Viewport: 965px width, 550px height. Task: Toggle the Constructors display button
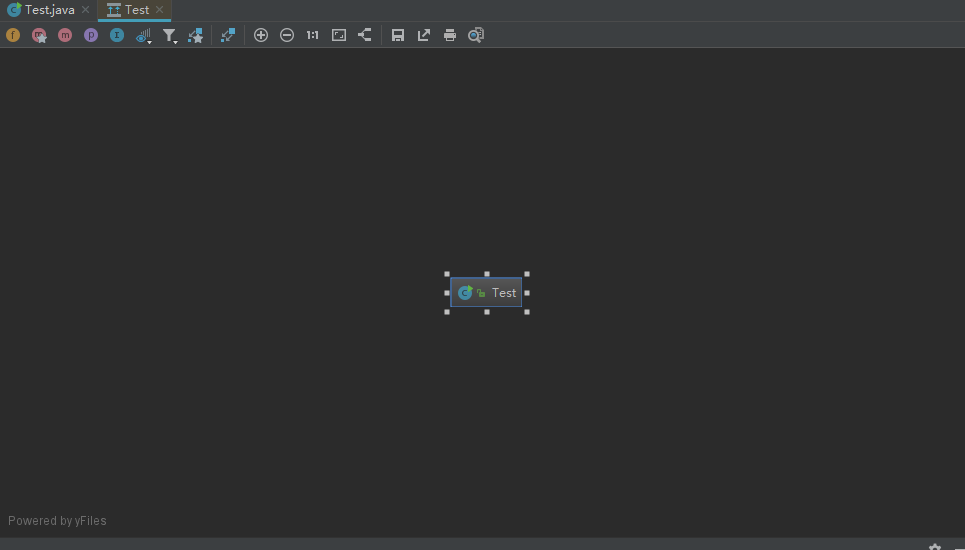(x=39, y=35)
